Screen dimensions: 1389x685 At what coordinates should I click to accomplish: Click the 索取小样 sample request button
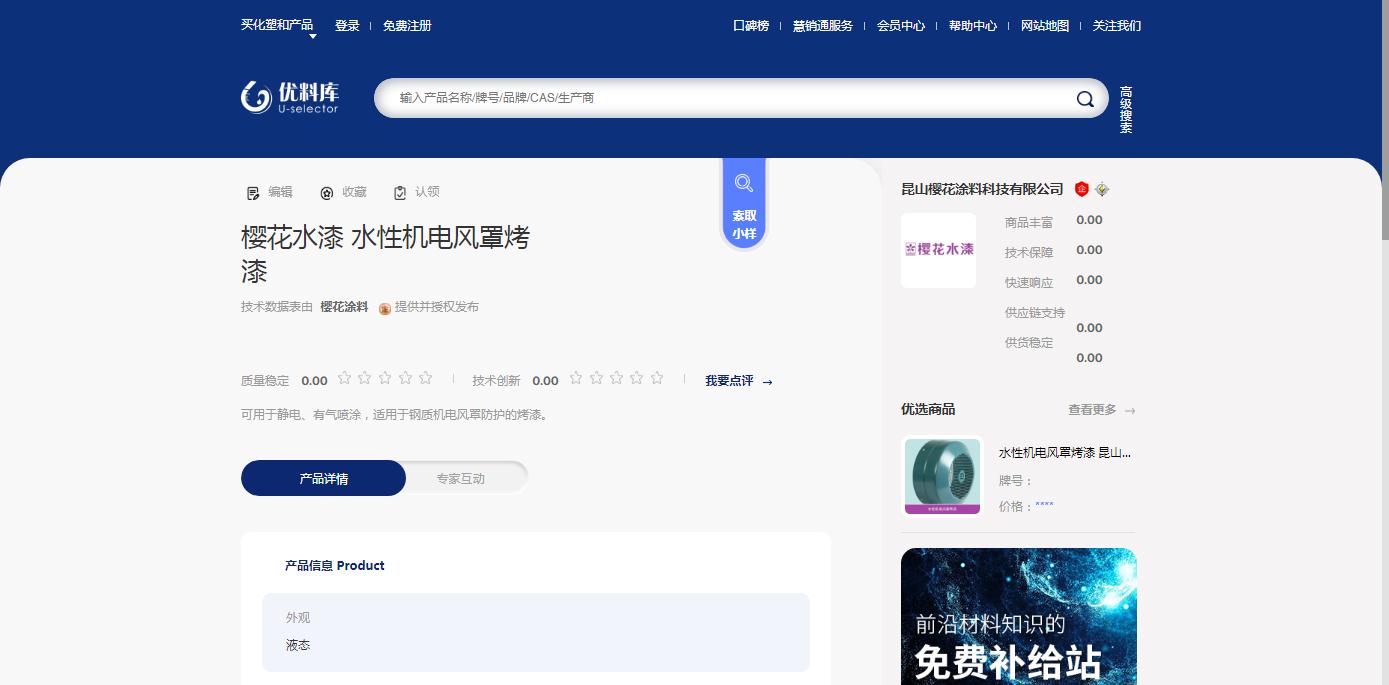click(744, 205)
